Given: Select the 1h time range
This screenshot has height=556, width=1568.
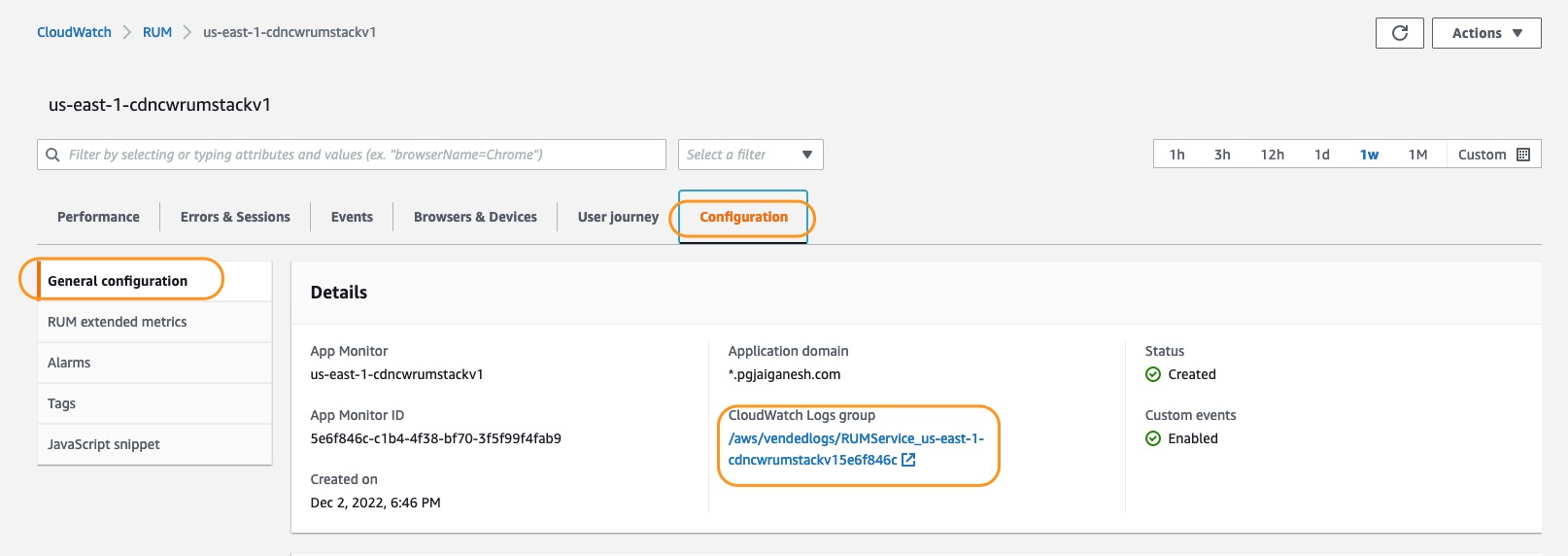Looking at the screenshot, I should tap(1176, 155).
